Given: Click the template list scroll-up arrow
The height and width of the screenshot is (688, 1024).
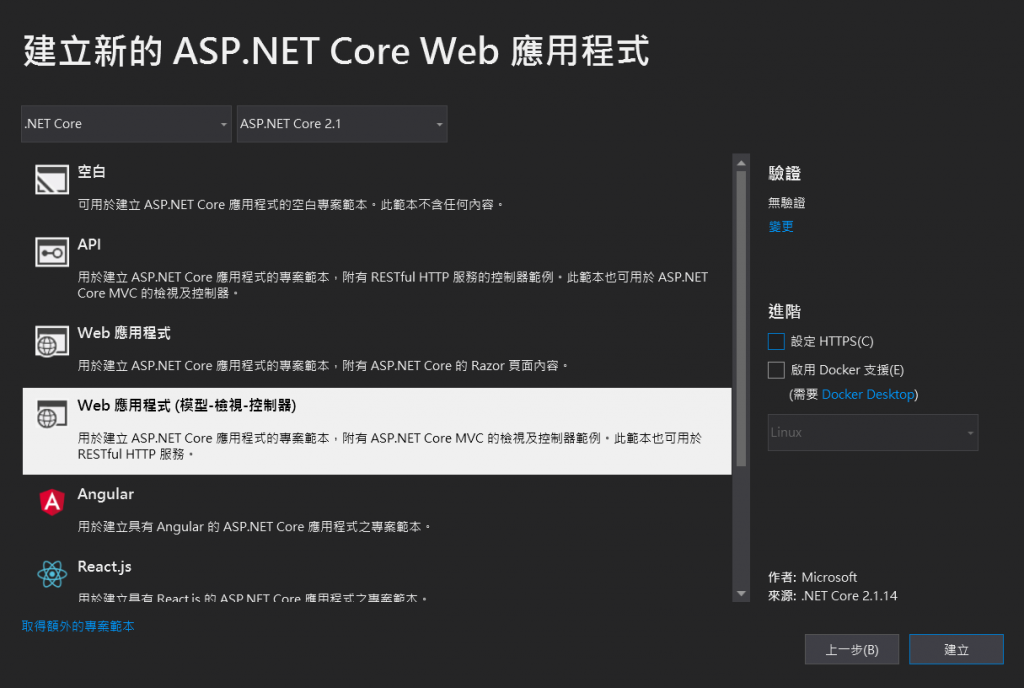Looking at the screenshot, I should click(741, 163).
